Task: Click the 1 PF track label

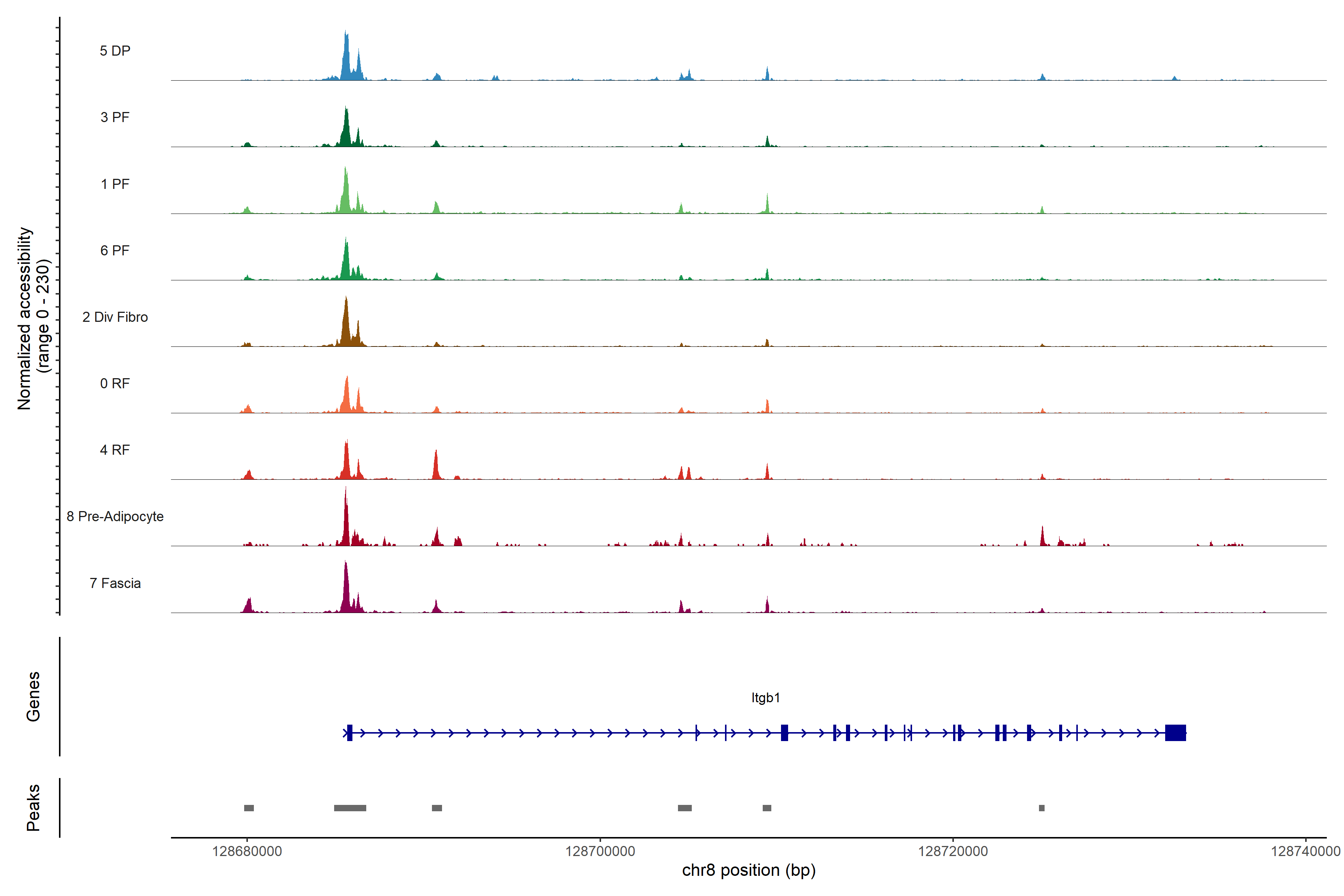Action: pos(115,184)
